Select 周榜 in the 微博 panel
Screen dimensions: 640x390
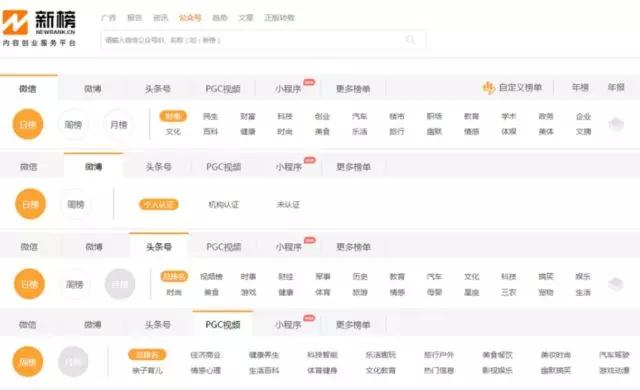(76, 204)
